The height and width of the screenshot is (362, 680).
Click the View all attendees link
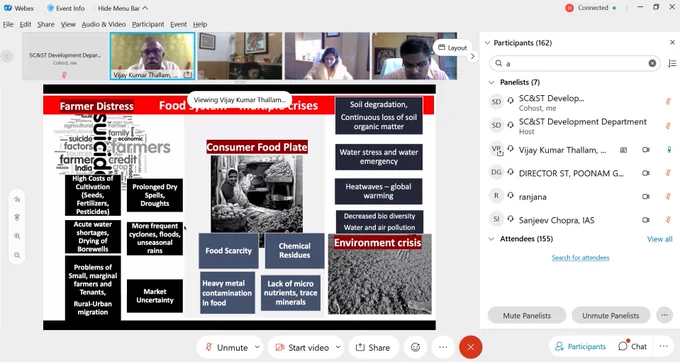pos(660,239)
